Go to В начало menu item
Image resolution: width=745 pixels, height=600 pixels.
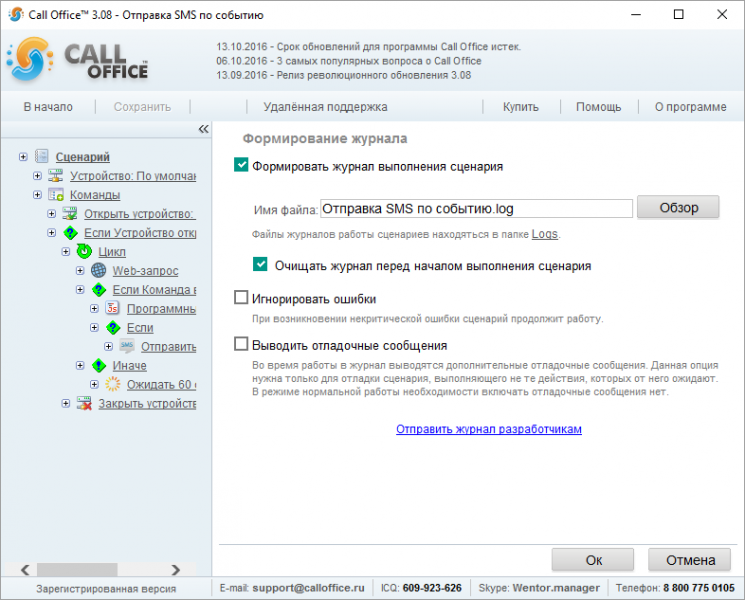(48, 107)
